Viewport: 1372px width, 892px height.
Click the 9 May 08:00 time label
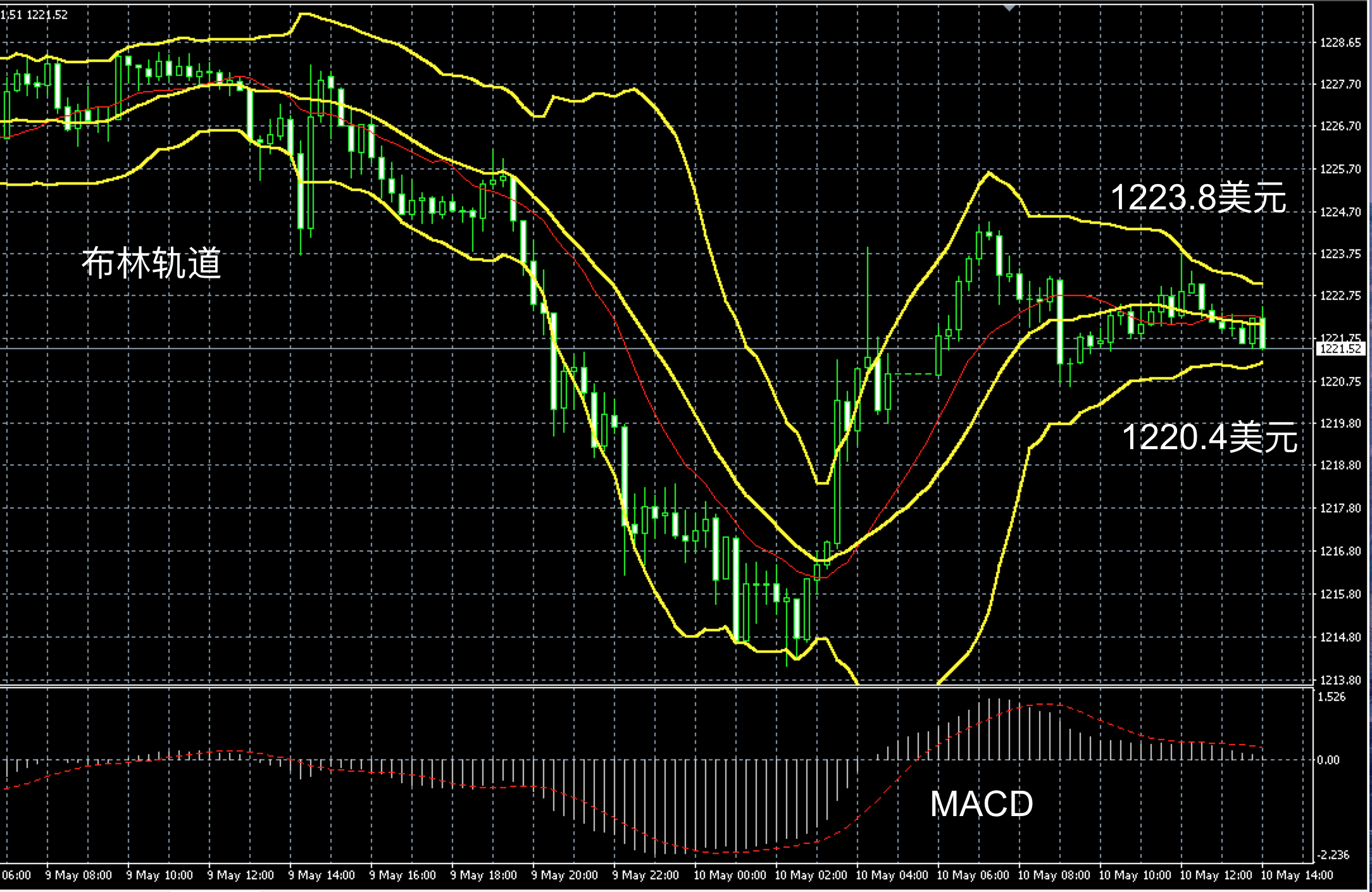tap(78, 876)
